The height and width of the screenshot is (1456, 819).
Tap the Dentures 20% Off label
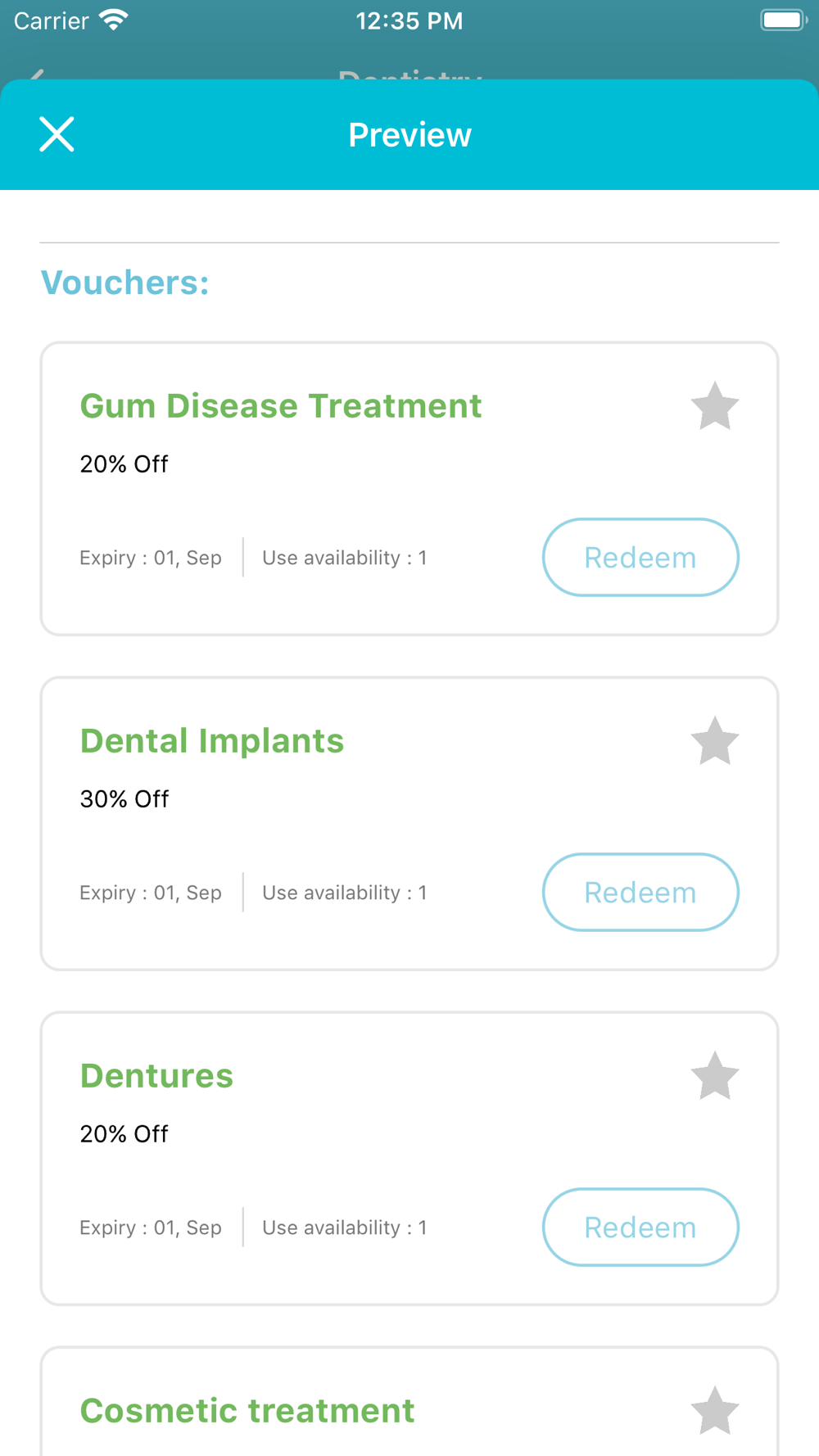point(124,1134)
